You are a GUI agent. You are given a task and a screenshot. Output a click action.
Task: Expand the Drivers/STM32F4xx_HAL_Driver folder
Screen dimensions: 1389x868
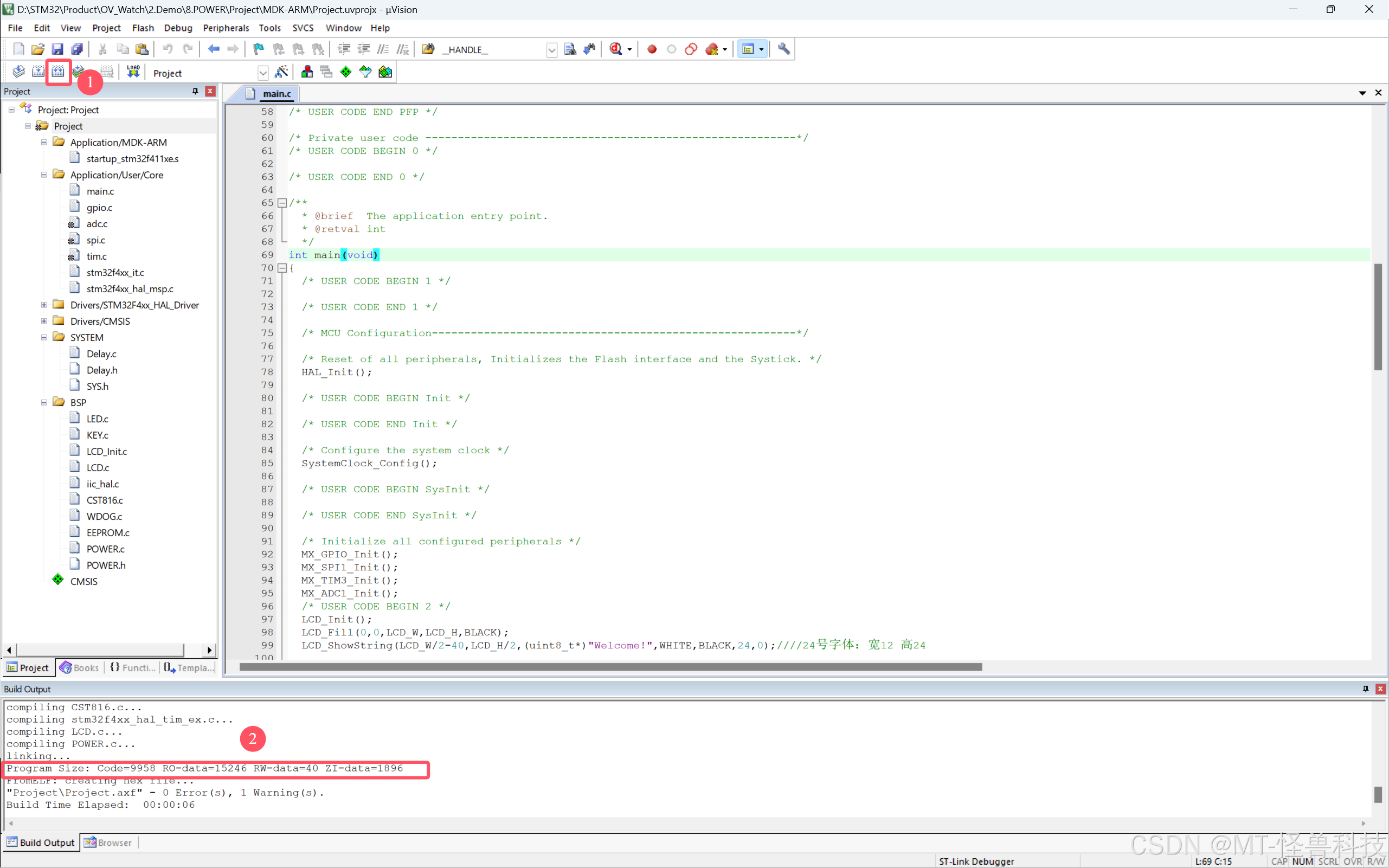tap(43, 305)
